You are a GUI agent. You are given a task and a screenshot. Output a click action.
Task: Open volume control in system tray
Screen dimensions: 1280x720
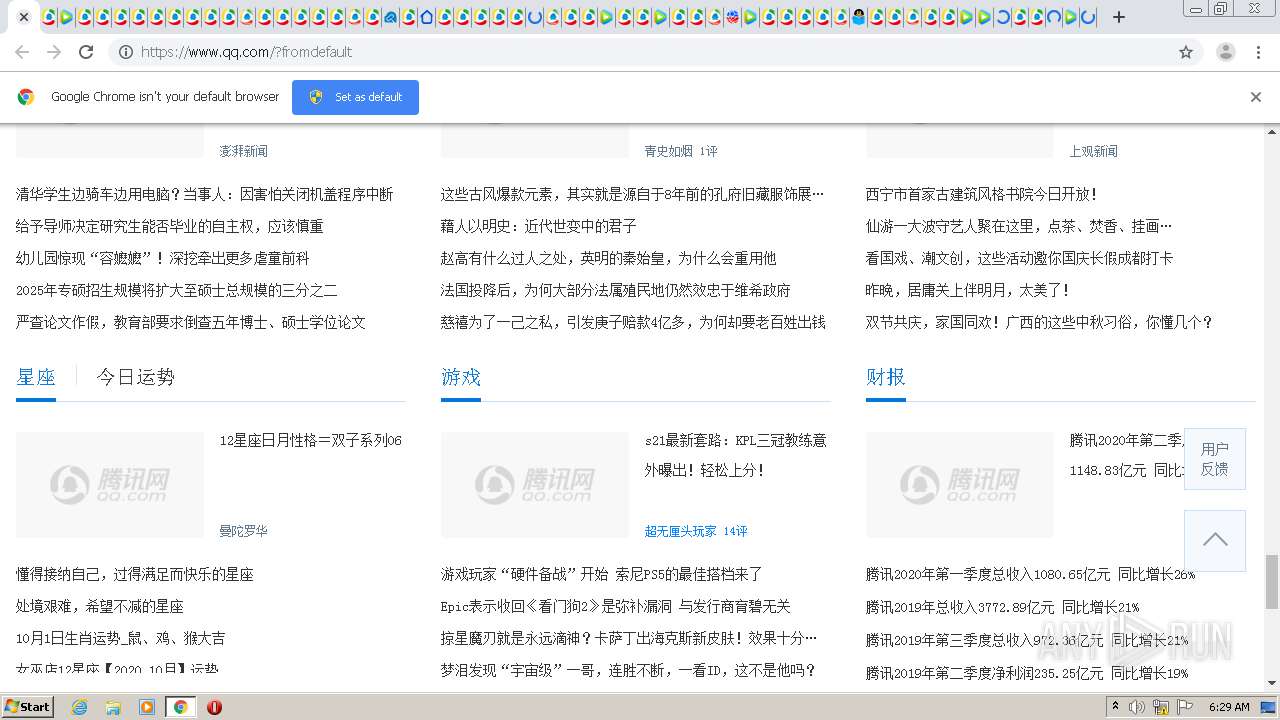pos(1138,707)
